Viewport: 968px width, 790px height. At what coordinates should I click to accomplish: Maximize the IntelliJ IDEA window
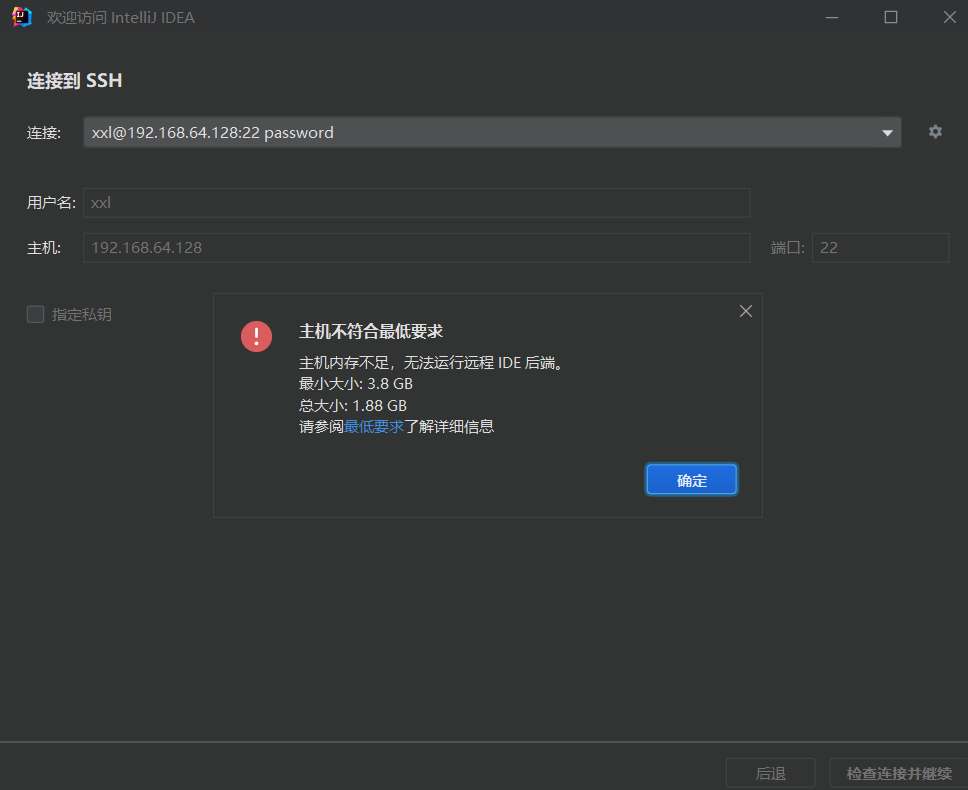(891, 17)
